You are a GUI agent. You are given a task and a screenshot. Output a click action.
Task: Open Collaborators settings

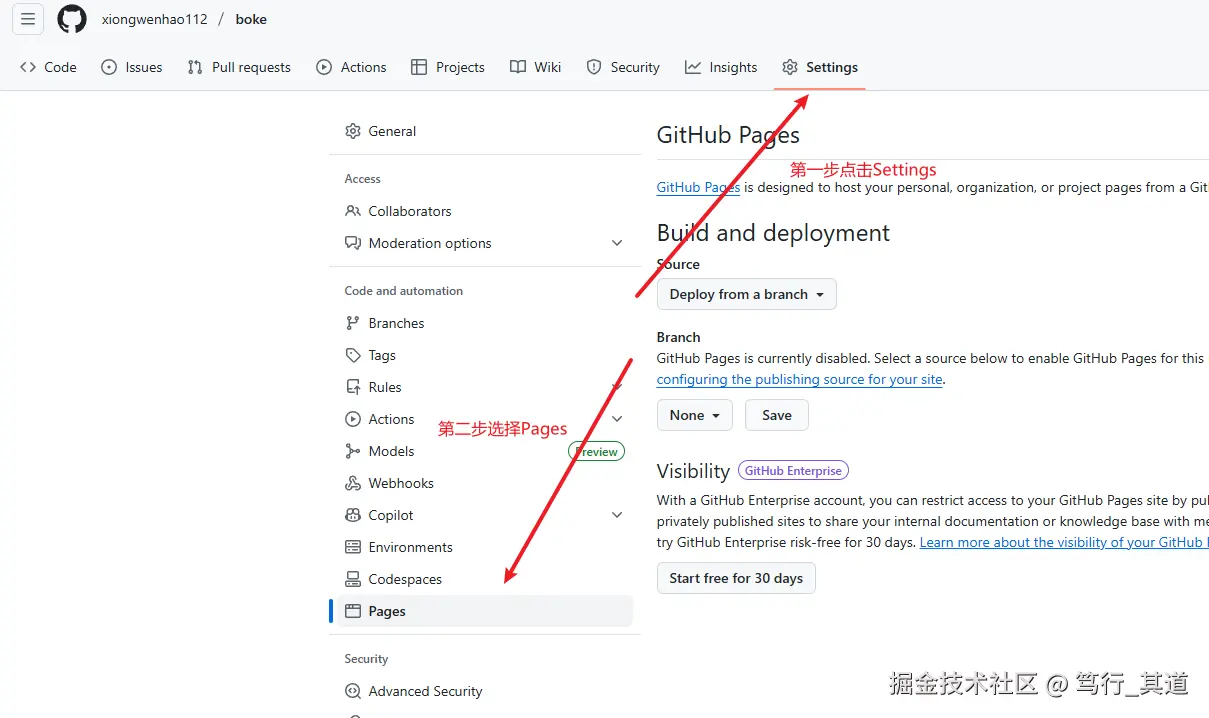[x=485, y=211]
